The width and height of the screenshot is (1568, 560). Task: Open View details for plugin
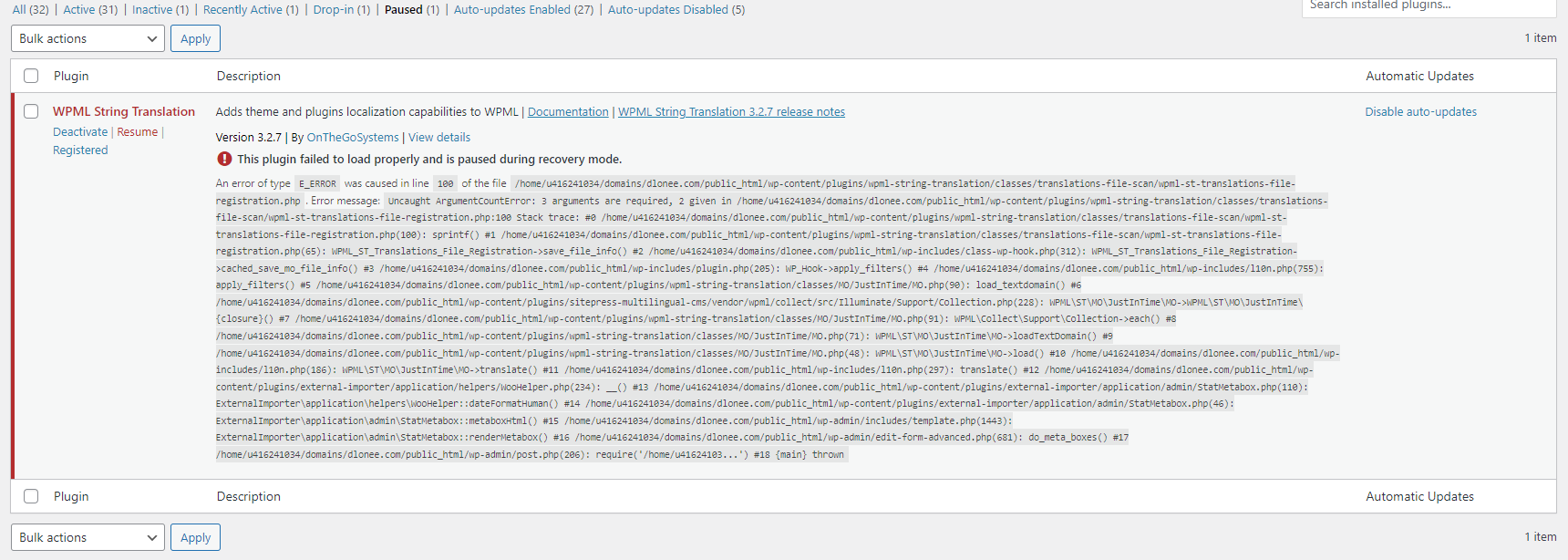coord(439,138)
